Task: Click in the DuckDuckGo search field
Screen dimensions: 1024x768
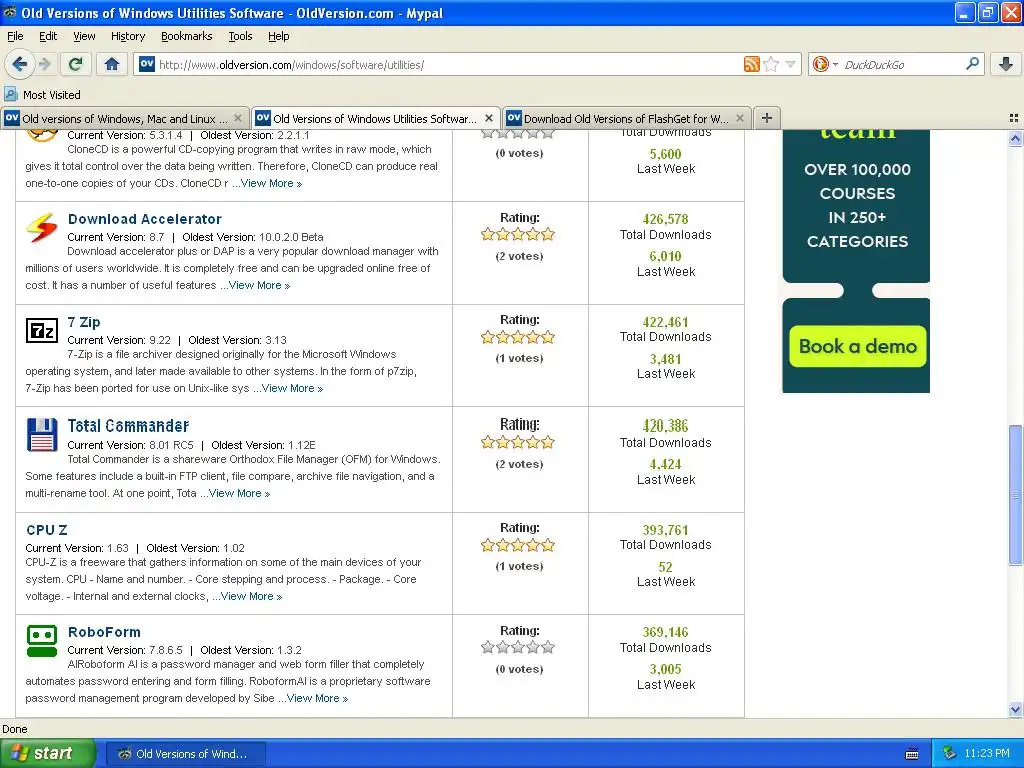Action: (902, 64)
